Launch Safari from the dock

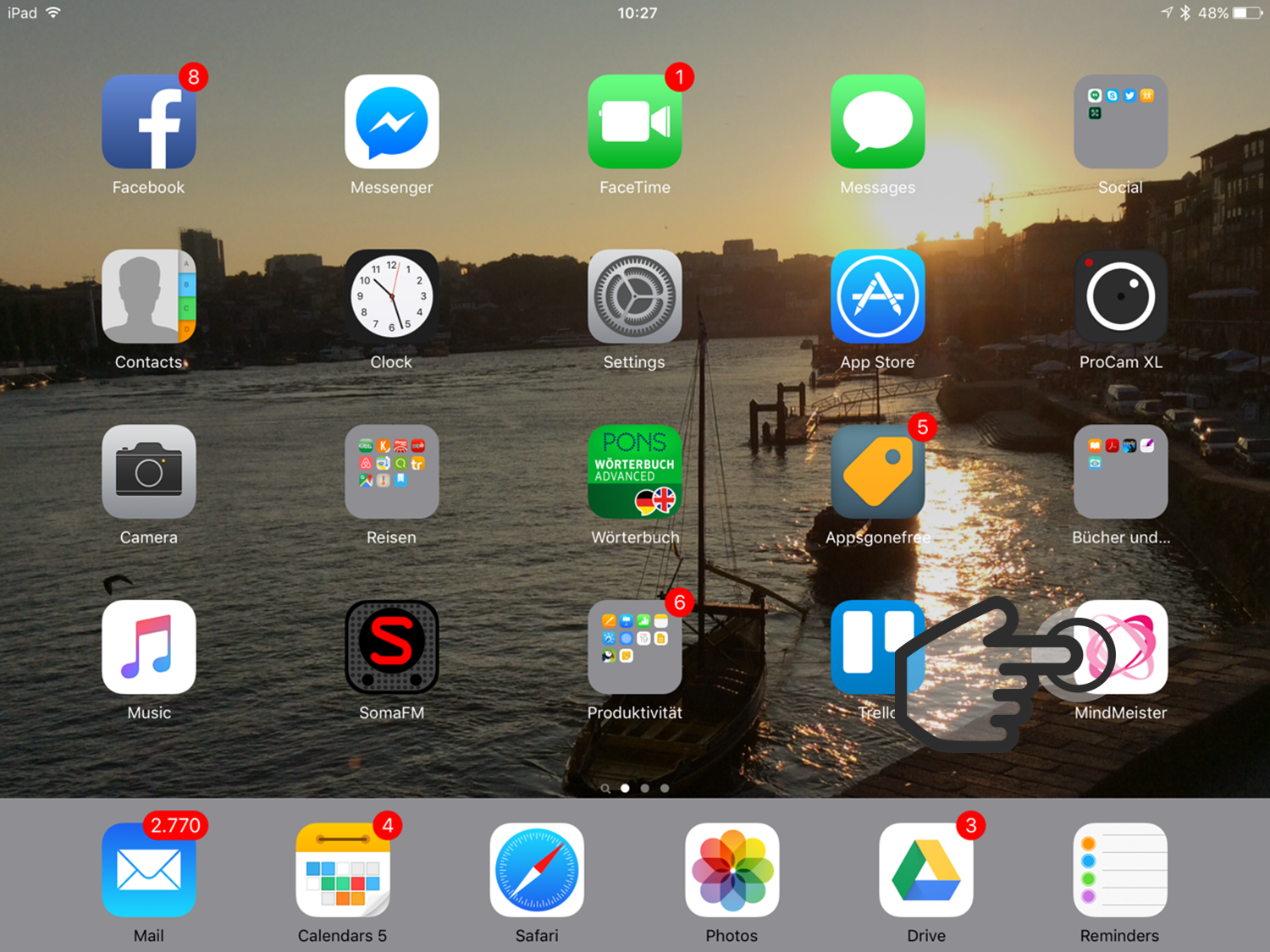click(x=537, y=870)
